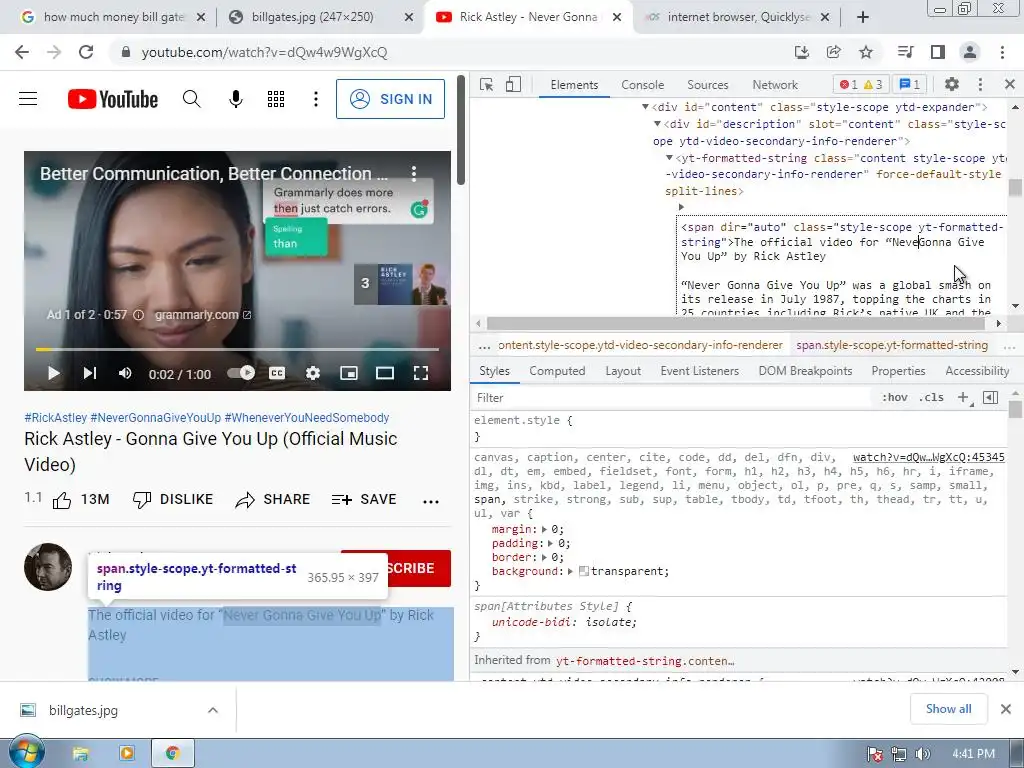Open the watch?v=dQw…WgXcQ:45345 source link
The height and width of the screenshot is (768, 1024).
[x=929, y=457]
